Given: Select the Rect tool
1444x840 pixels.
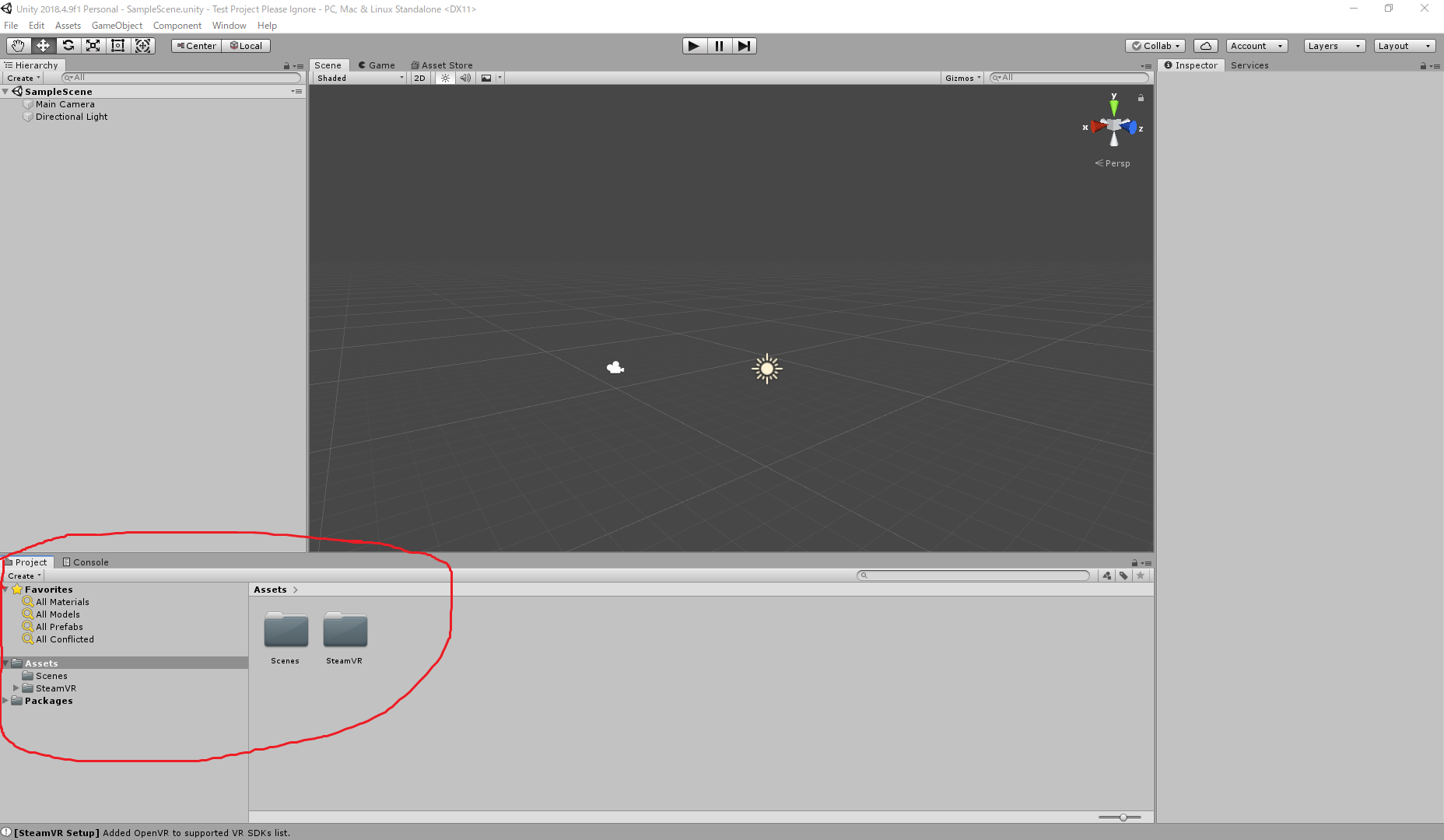Looking at the screenshot, I should coord(117,45).
